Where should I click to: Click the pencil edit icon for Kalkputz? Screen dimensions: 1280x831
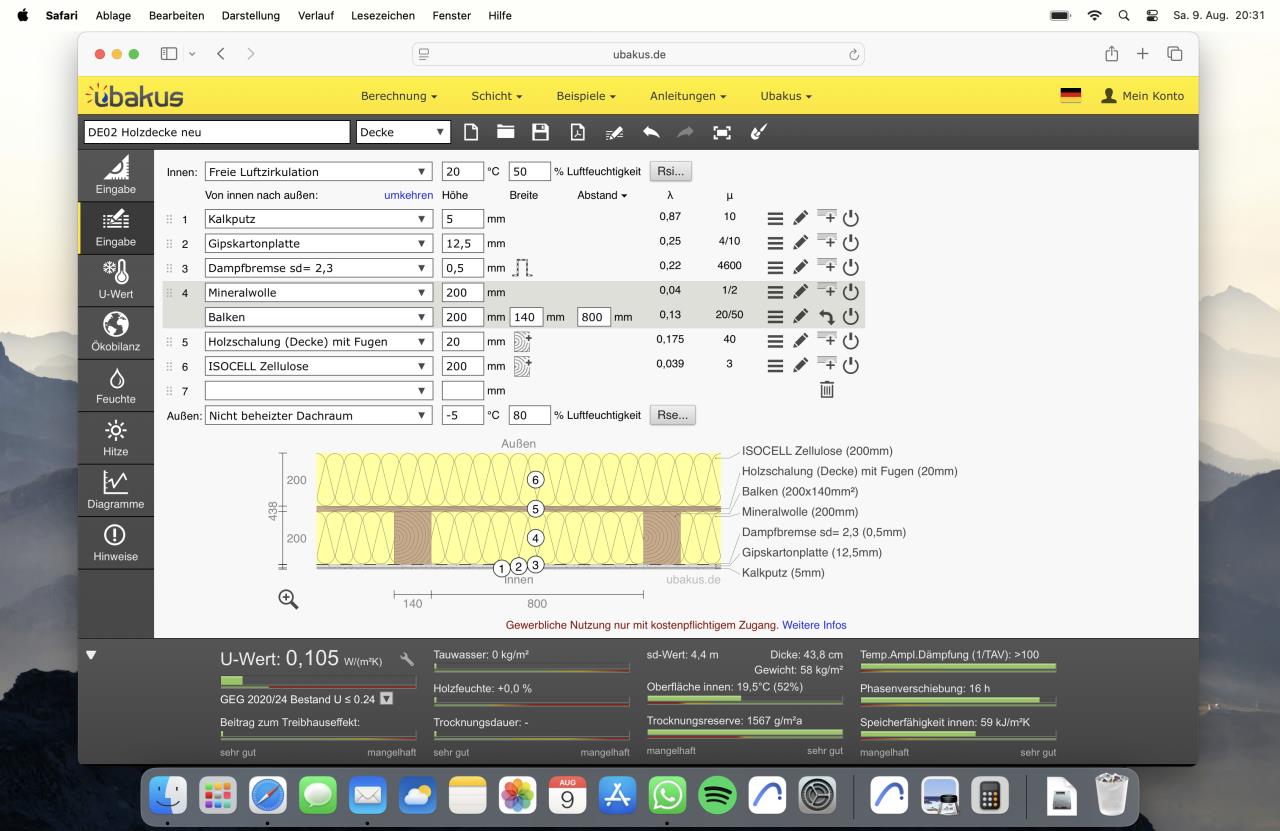pyautogui.click(x=800, y=218)
